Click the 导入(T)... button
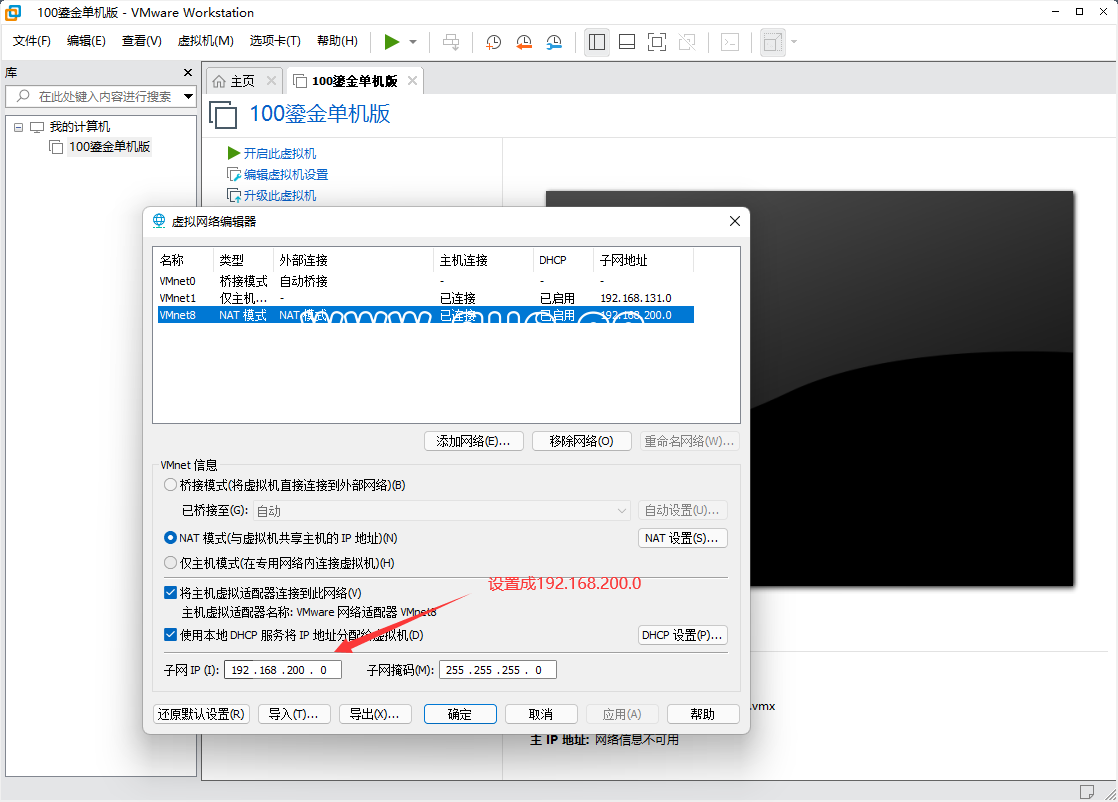 (294, 714)
